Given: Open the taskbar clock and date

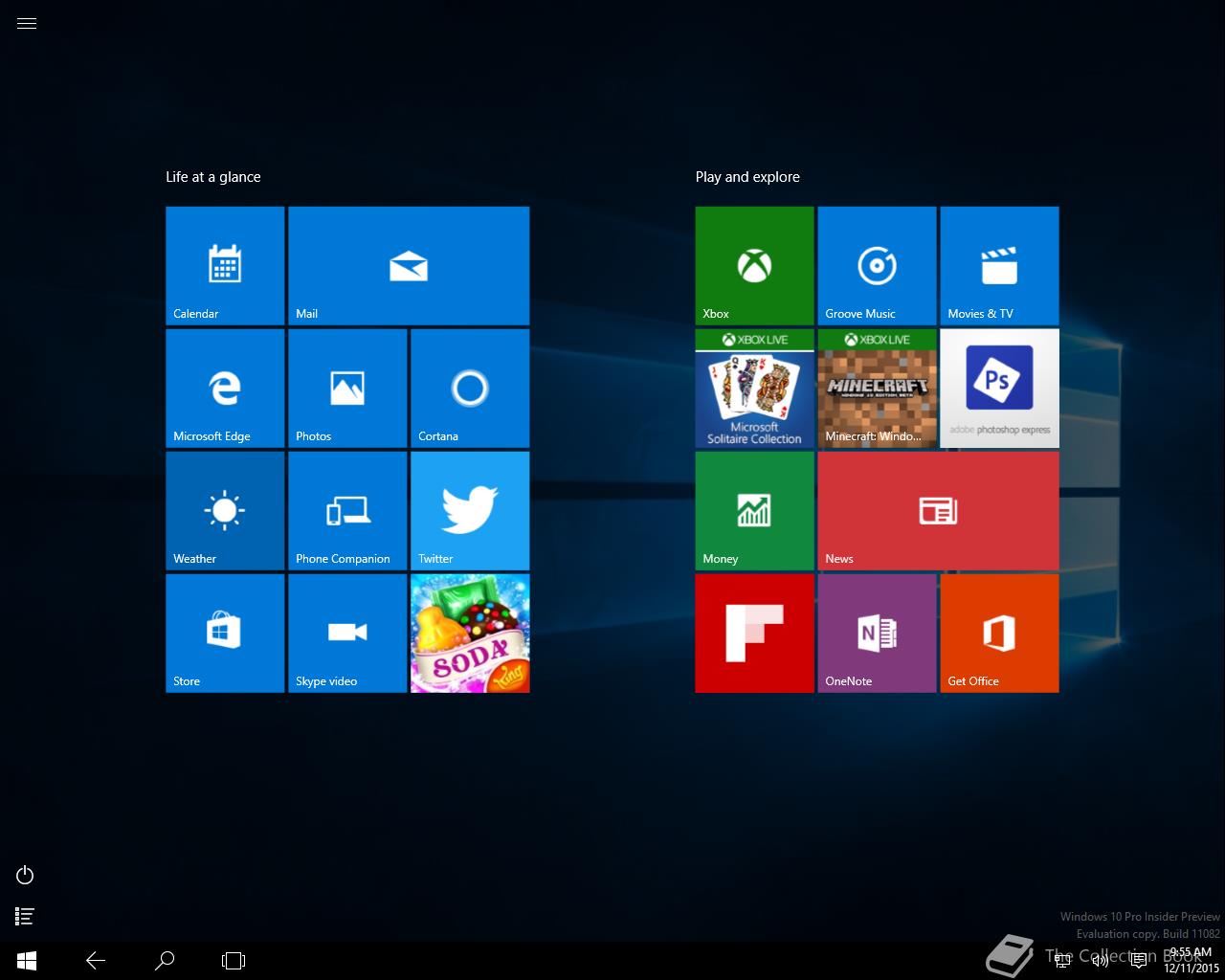Looking at the screenshot, I should pyautogui.click(x=1192, y=961).
